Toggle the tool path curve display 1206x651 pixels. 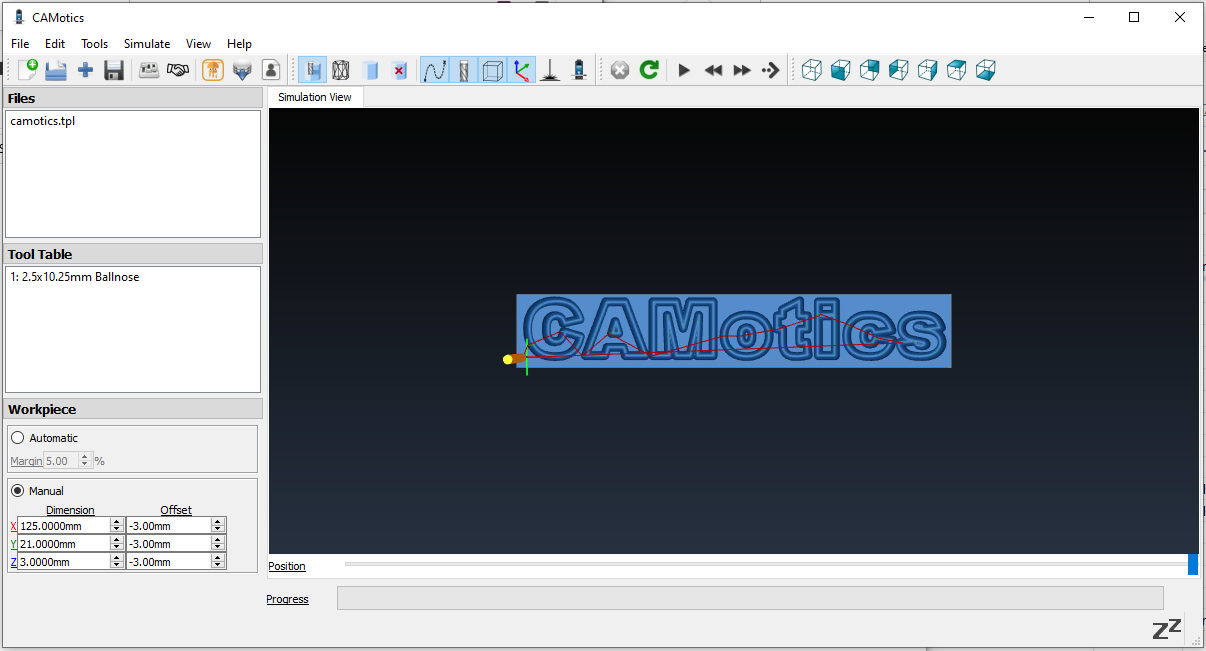click(435, 70)
